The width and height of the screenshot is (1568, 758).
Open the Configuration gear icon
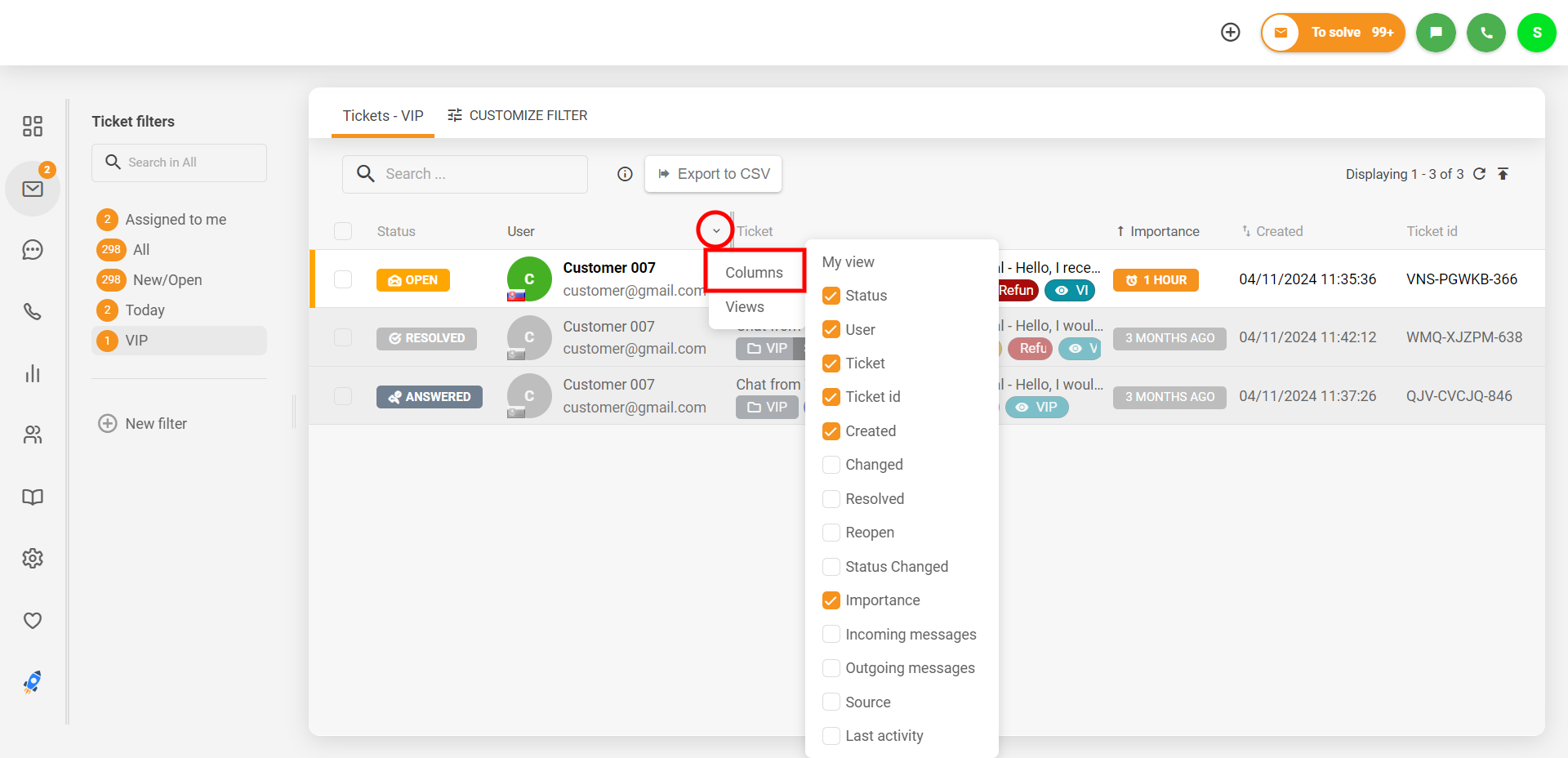(33, 559)
